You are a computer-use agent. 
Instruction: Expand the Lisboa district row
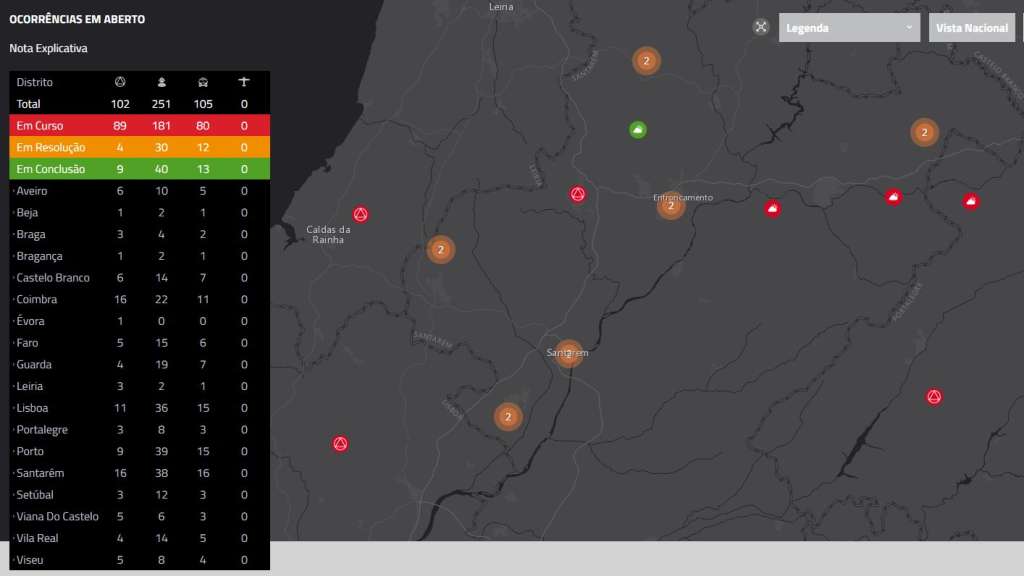point(32,408)
